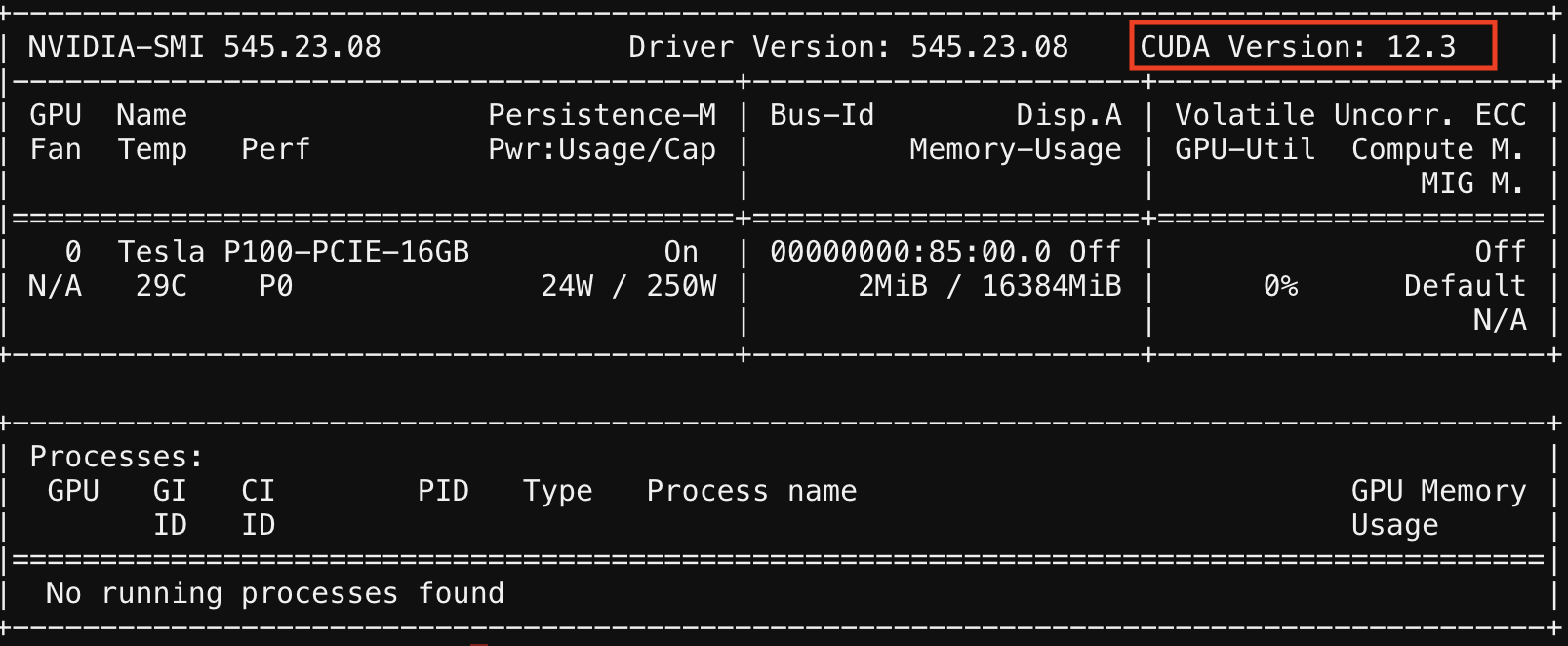Screen dimensions: 1568x646
Task: Click the No running processes found message
Action: click(x=274, y=593)
